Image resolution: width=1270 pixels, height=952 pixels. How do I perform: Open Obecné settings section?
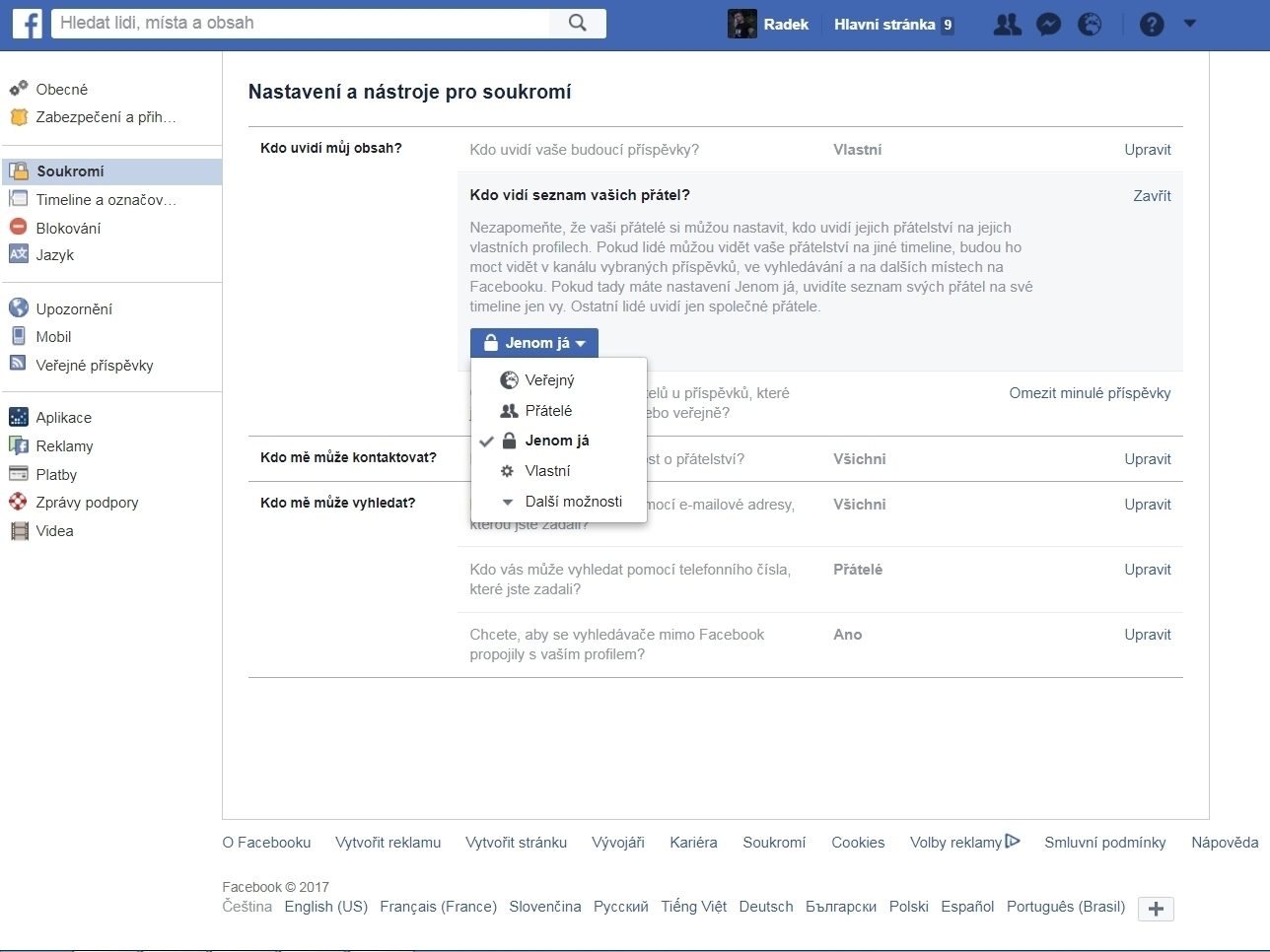[x=62, y=89]
